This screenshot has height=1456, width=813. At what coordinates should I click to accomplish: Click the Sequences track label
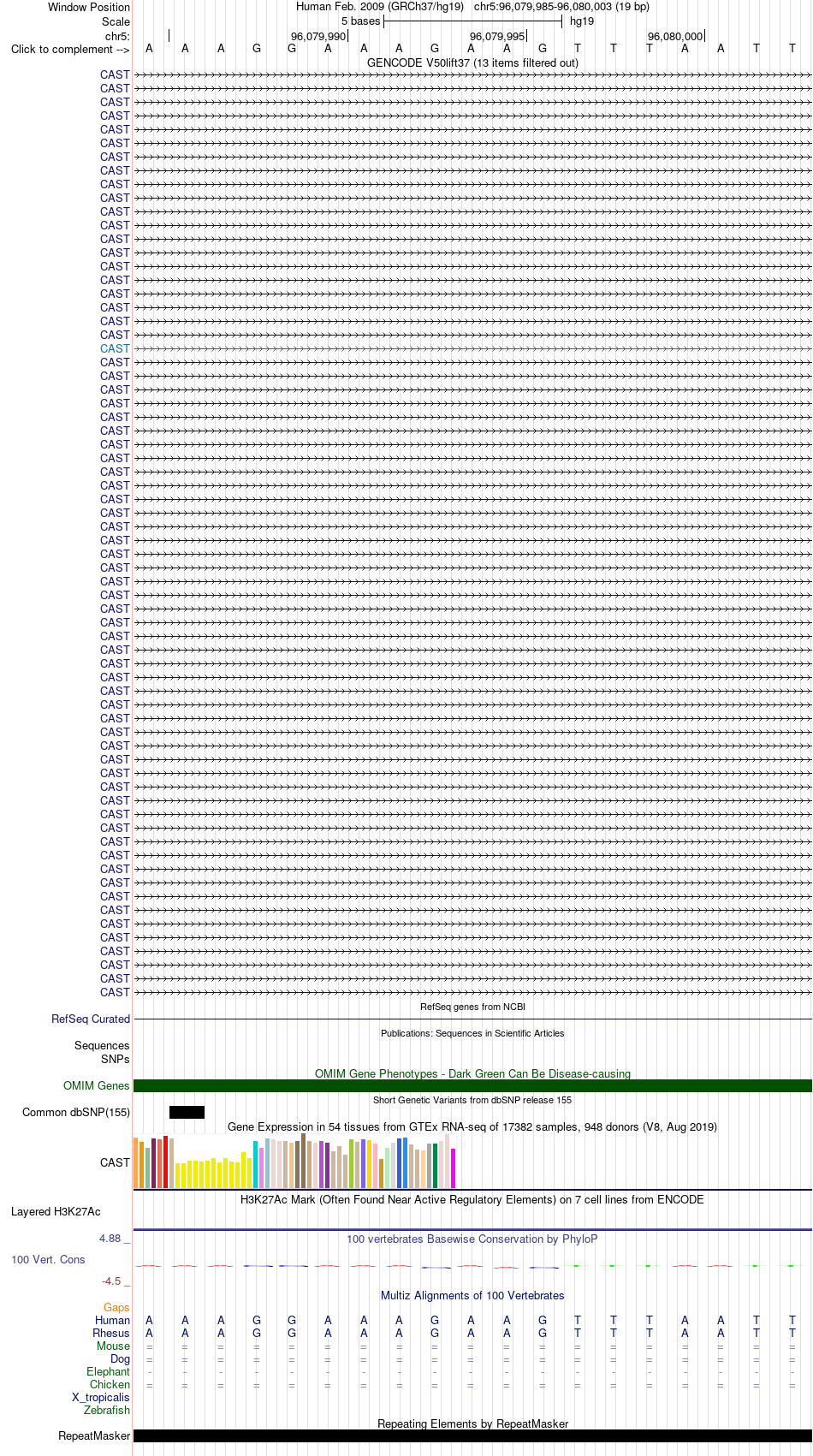(102, 1046)
